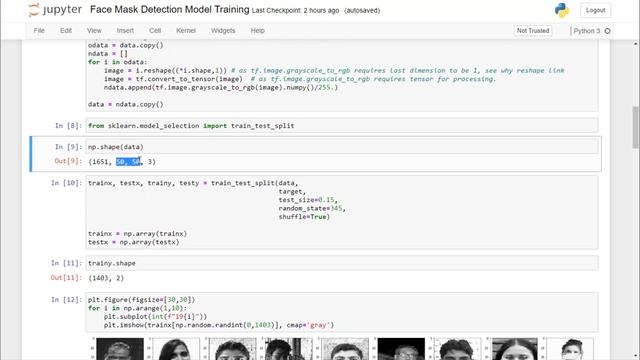Open the Kernel menu
This screenshot has height=360, width=640.
click(186, 31)
